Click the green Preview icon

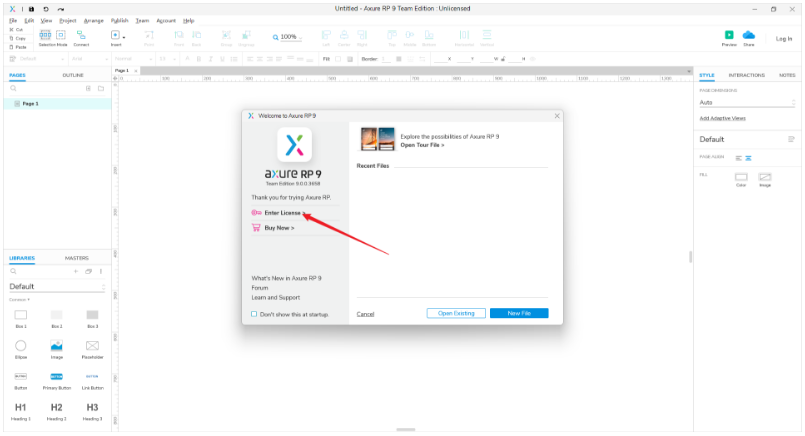click(x=729, y=35)
